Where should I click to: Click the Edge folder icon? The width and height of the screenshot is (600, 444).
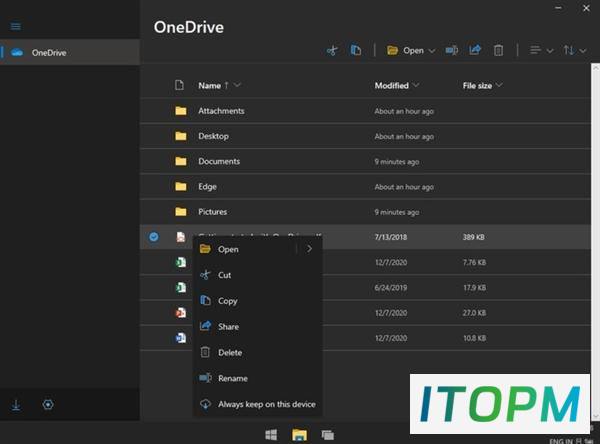click(181, 187)
